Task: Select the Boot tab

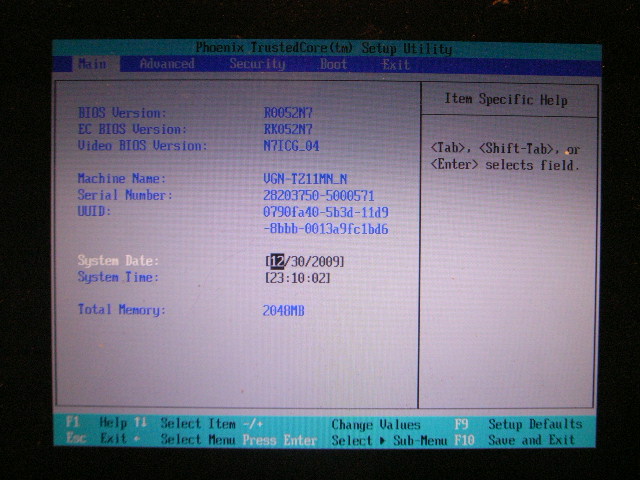Action: (333, 64)
